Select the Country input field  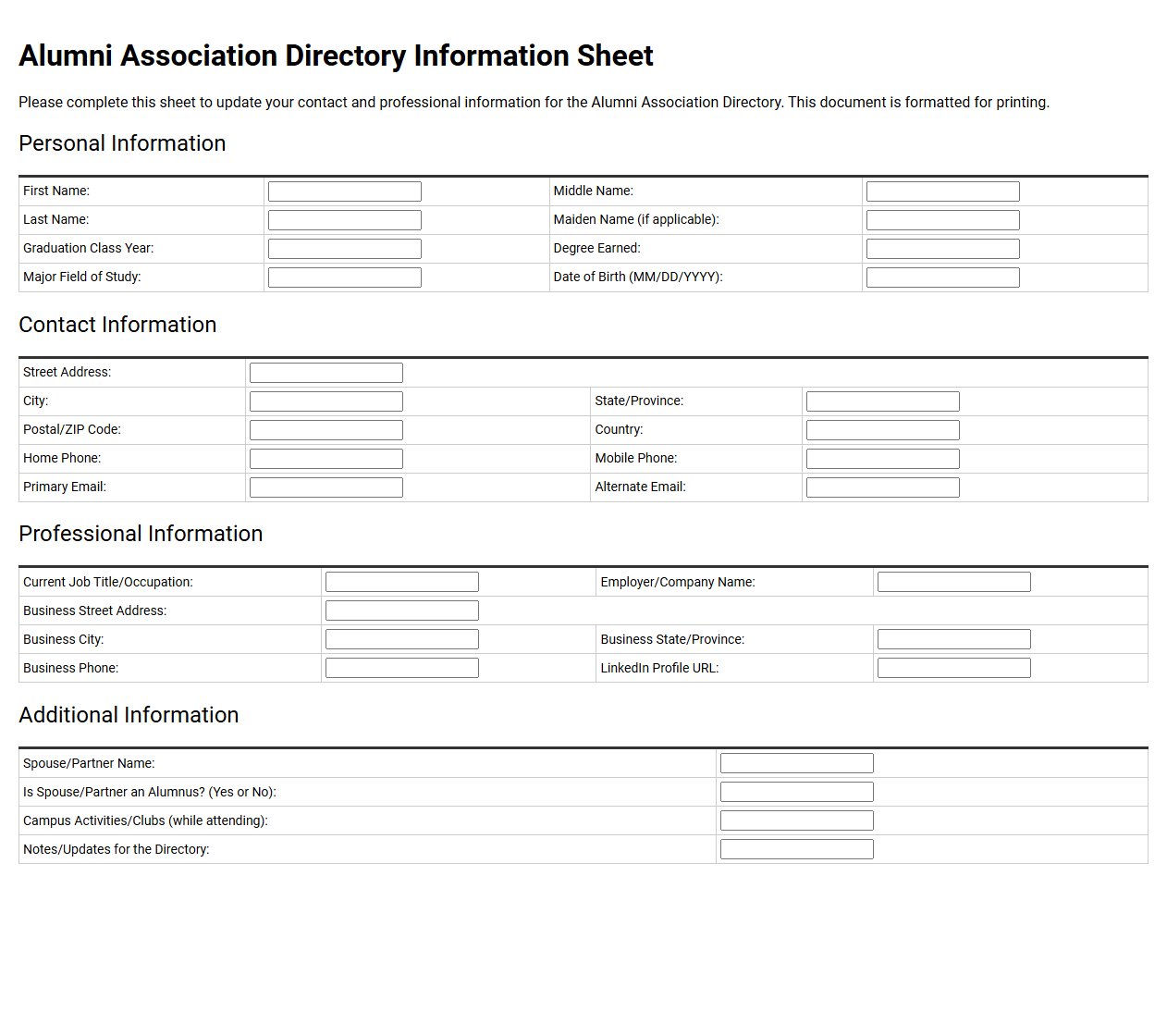tap(883, 430)
